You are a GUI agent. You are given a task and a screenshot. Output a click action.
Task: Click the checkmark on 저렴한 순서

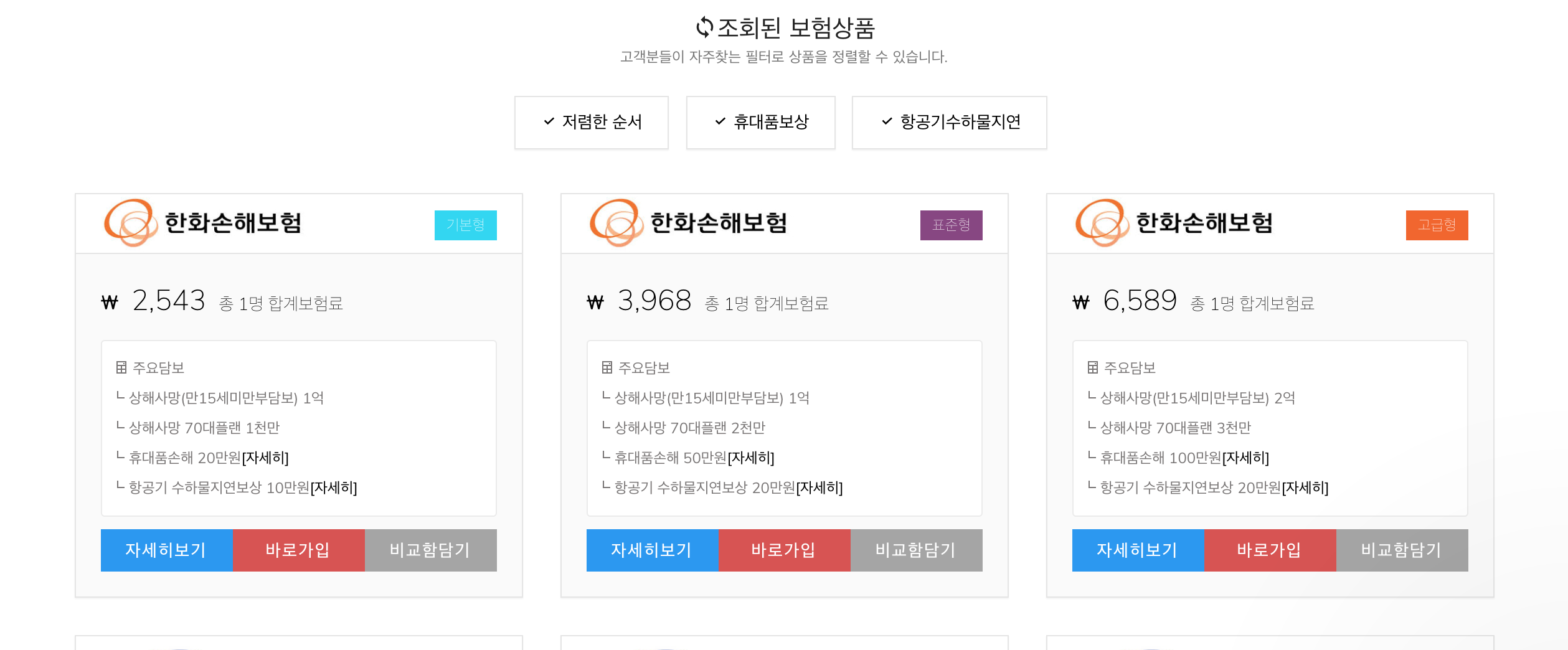coord(549,121)
